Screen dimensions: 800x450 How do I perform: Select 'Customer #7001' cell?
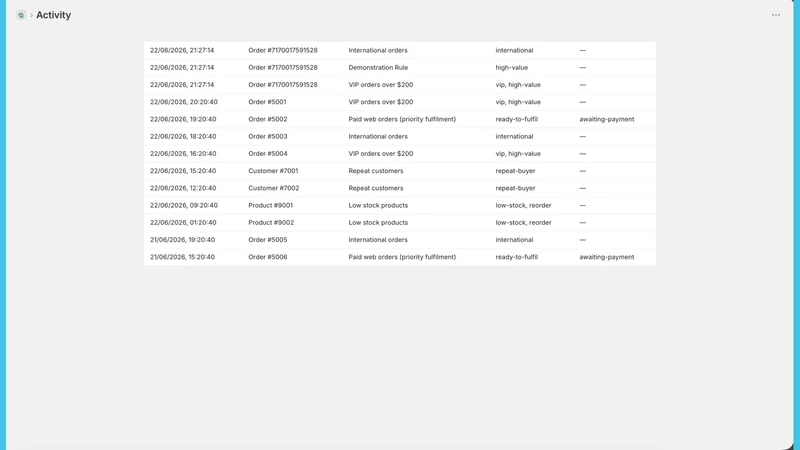(x=273, y=171)
